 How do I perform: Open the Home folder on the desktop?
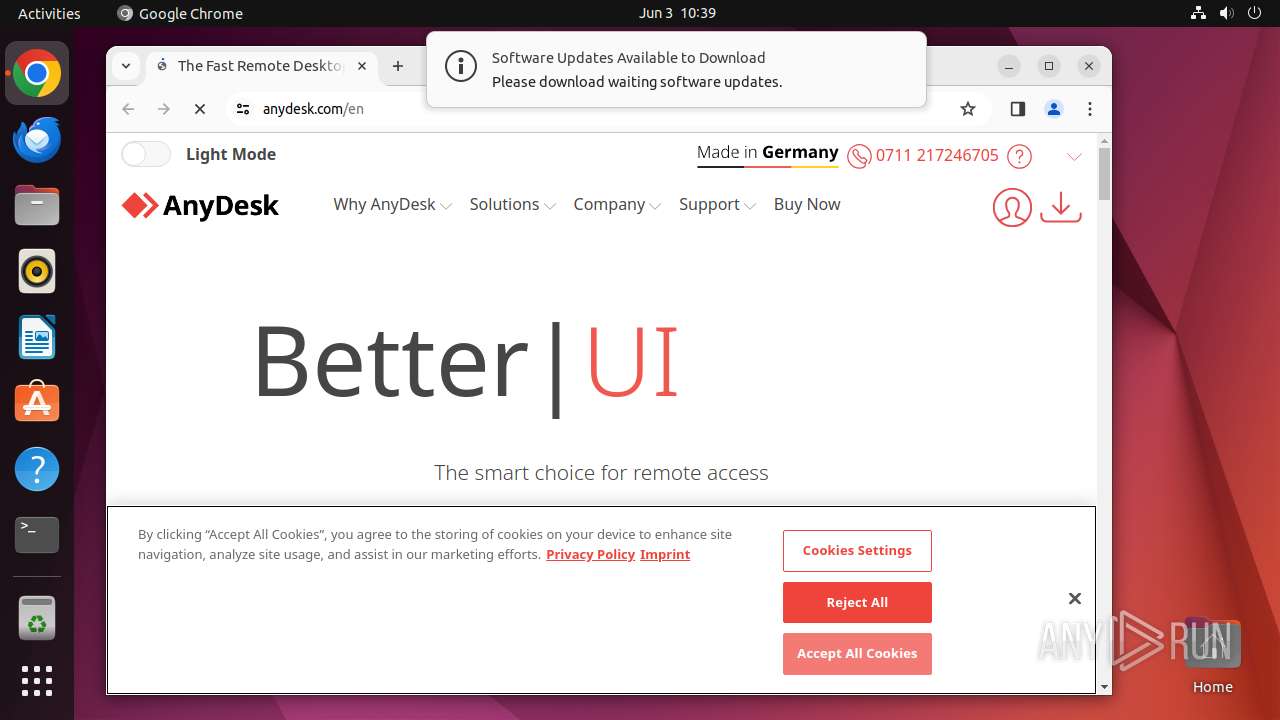pyautogui.click(x=1212, y=656)
